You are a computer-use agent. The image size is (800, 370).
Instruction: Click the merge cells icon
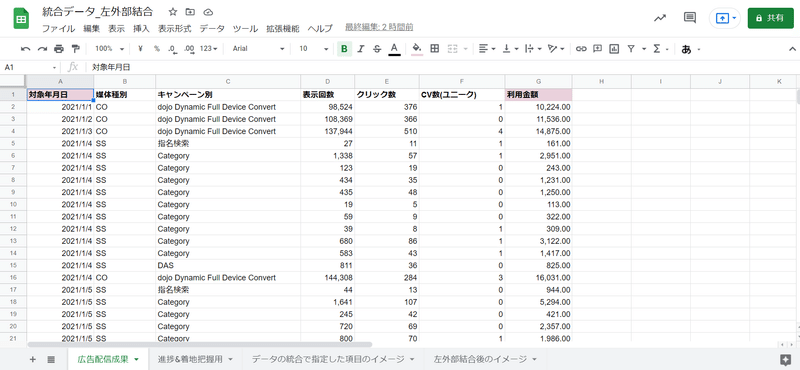pyautogui.click(x=452, y=49)
